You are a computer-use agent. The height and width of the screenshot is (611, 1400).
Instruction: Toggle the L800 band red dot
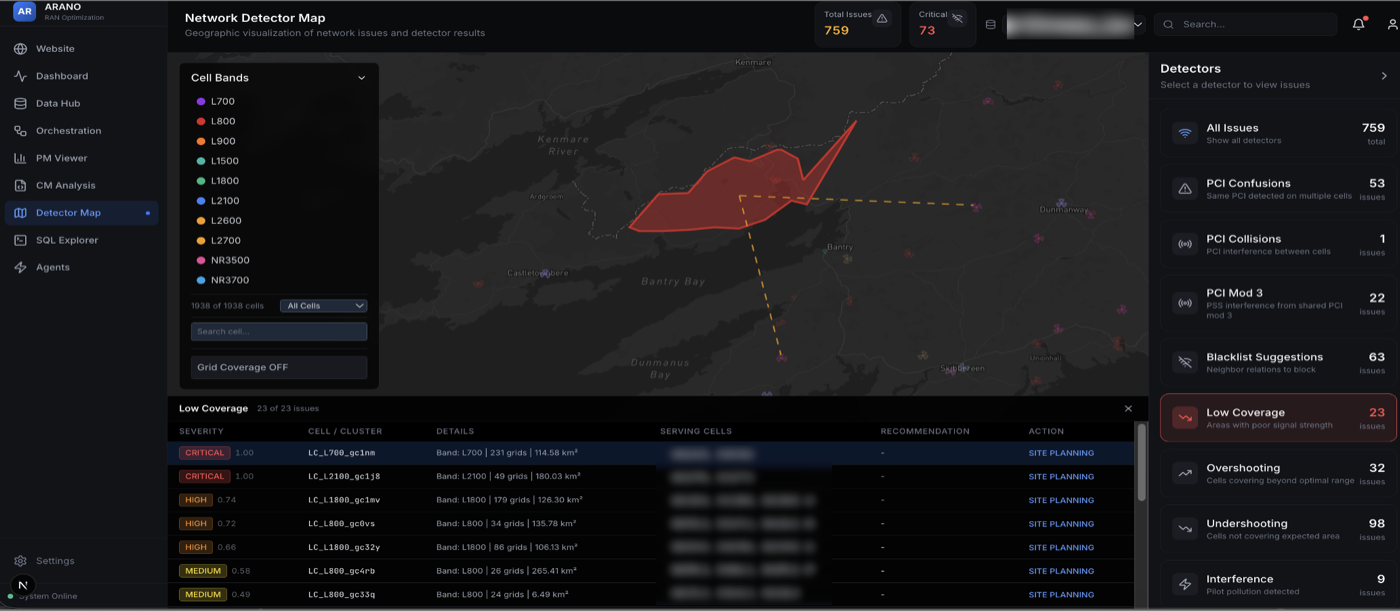201,121
